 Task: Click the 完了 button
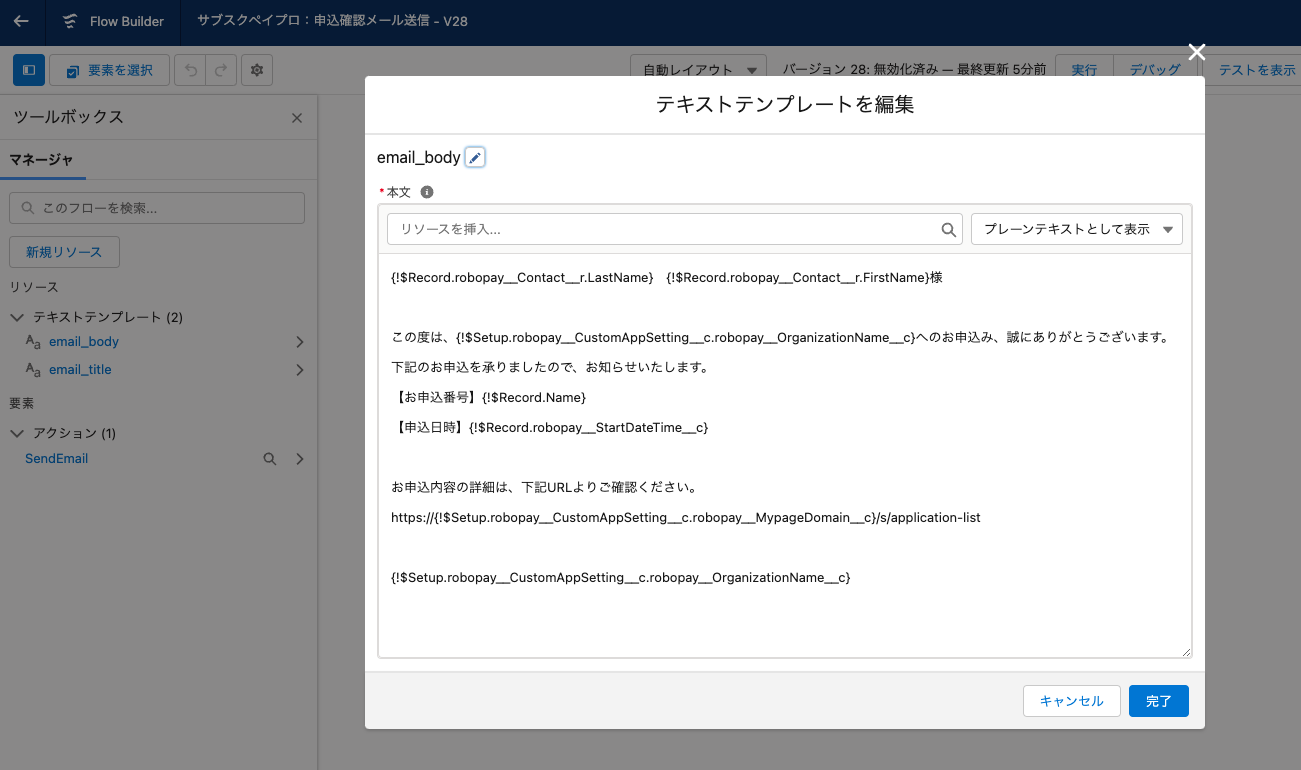[x=1158, y=701]
